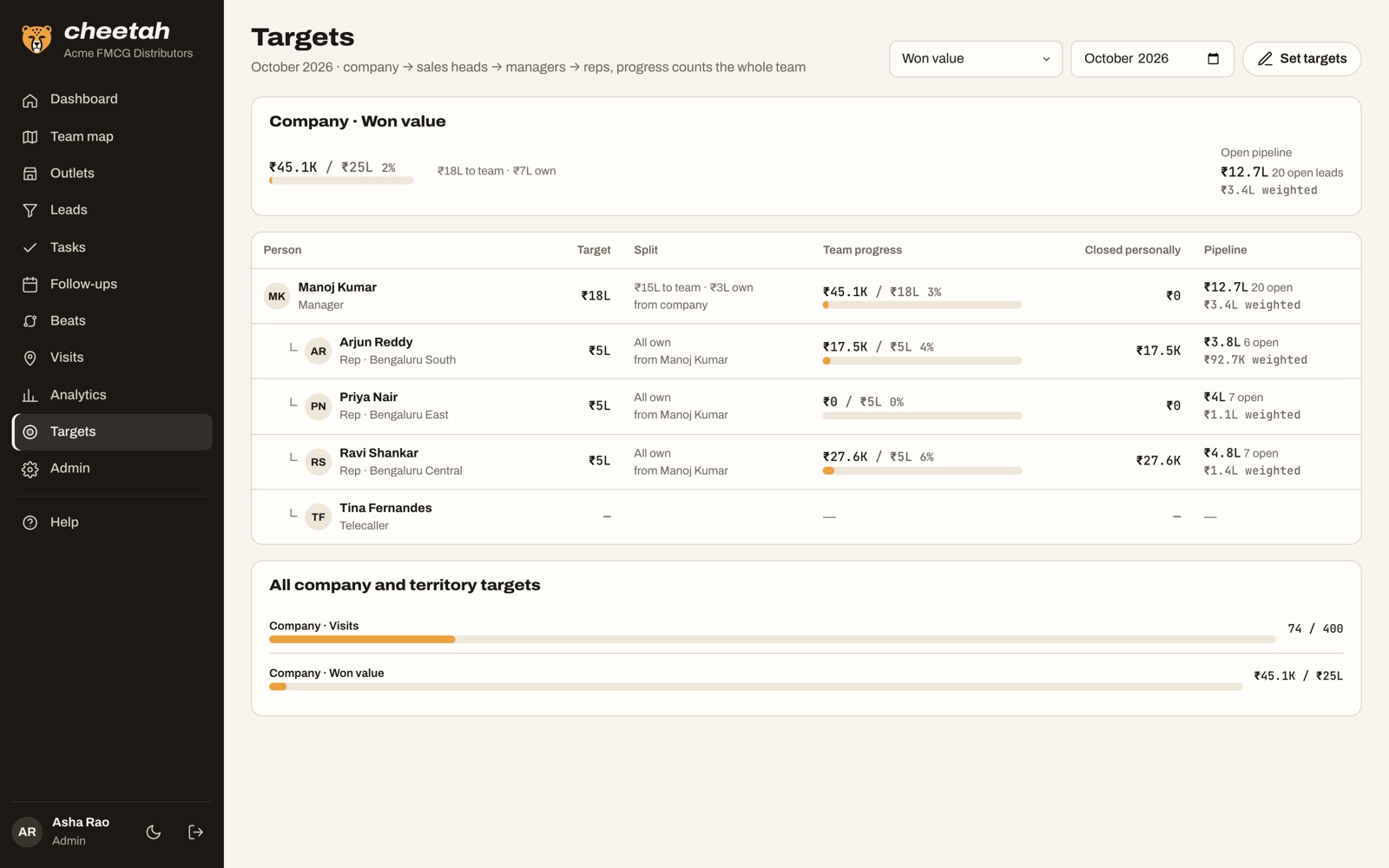Viewport: 1389px width, 868px height.
Task: Open the Leads section
Action: coord(112,210)
